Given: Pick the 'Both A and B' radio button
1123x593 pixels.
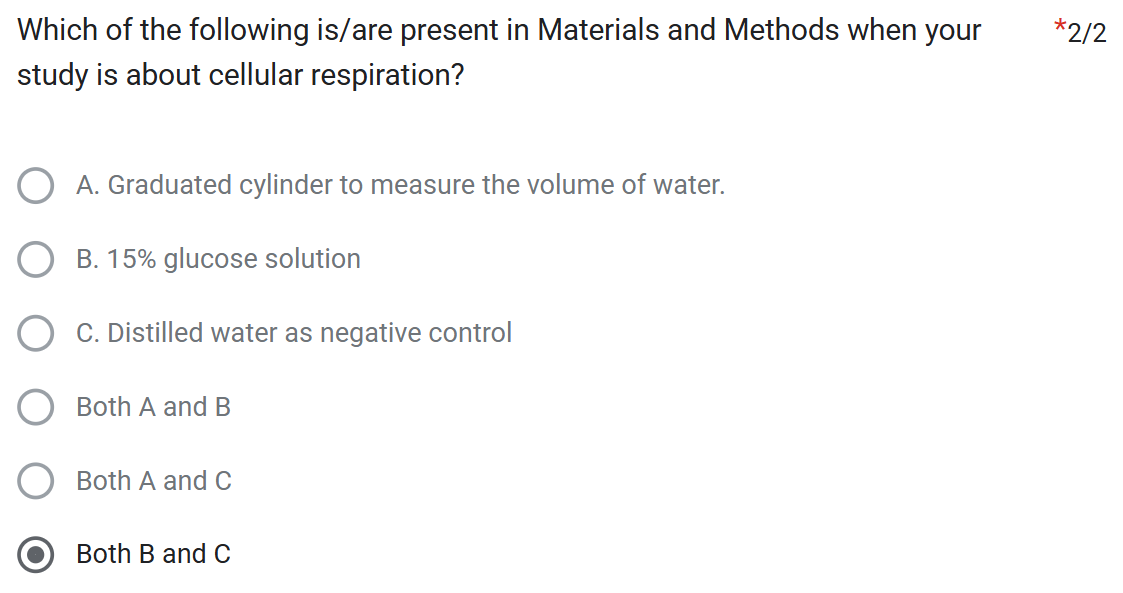Looking at the screenshot, I should point(36,408).
